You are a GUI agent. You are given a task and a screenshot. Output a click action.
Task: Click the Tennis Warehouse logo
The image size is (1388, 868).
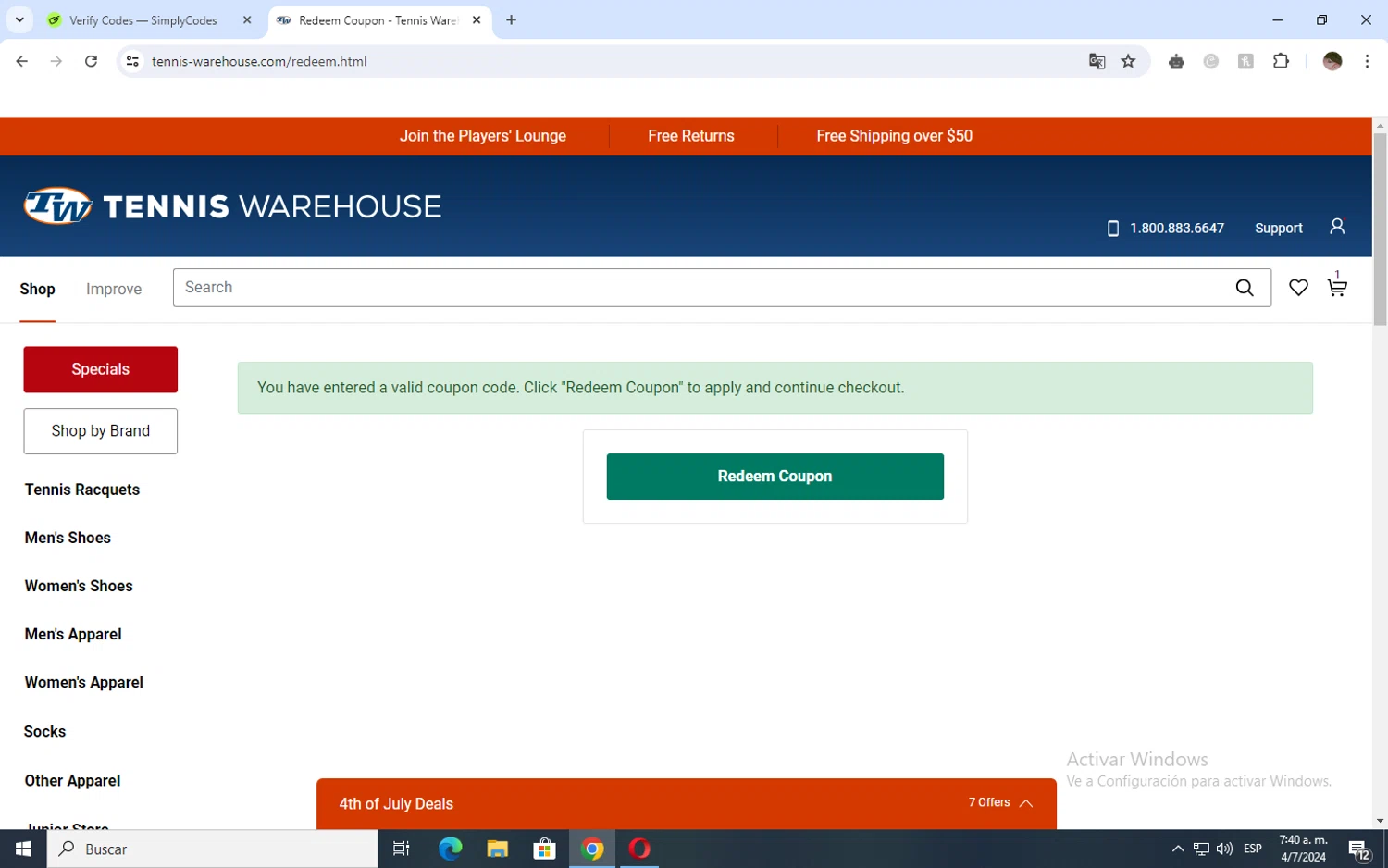coord(232,206)
